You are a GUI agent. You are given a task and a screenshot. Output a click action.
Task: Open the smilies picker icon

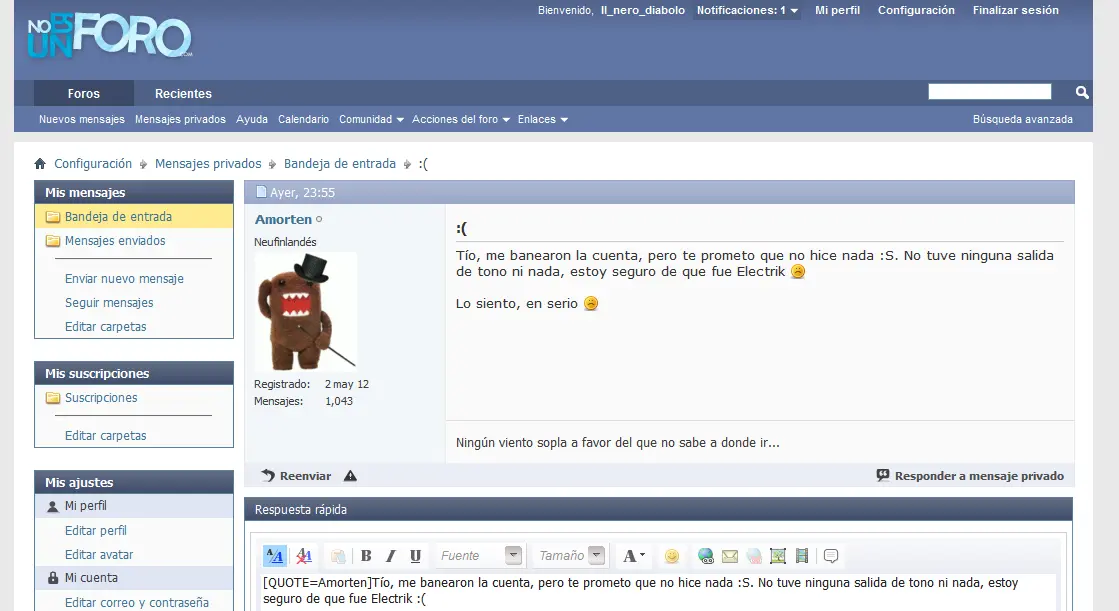tap(672, 556)
